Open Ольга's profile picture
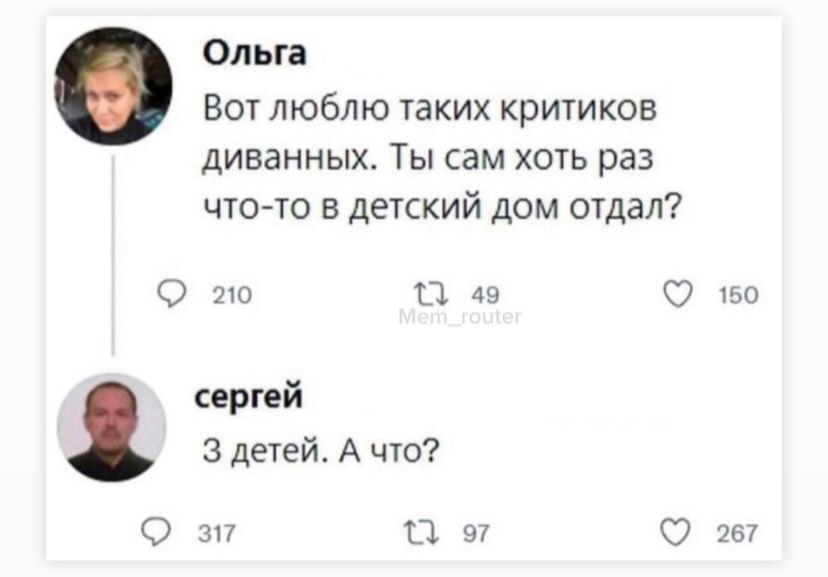828x577 pixels. [114, 86]
